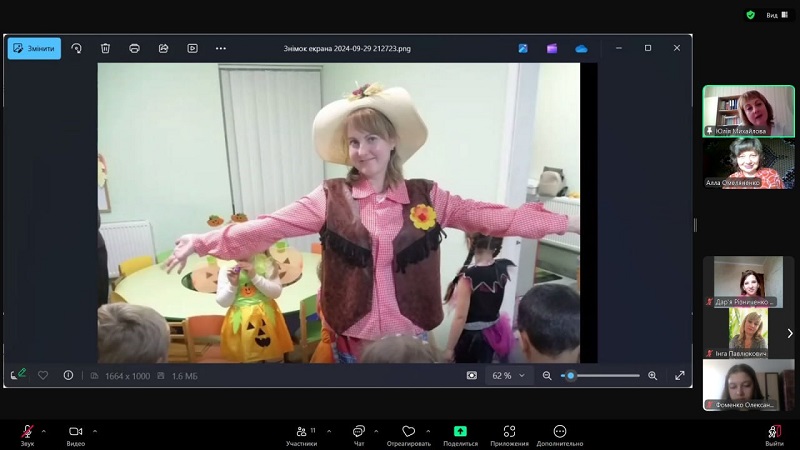Zoom out with minus magnifier

547,376
